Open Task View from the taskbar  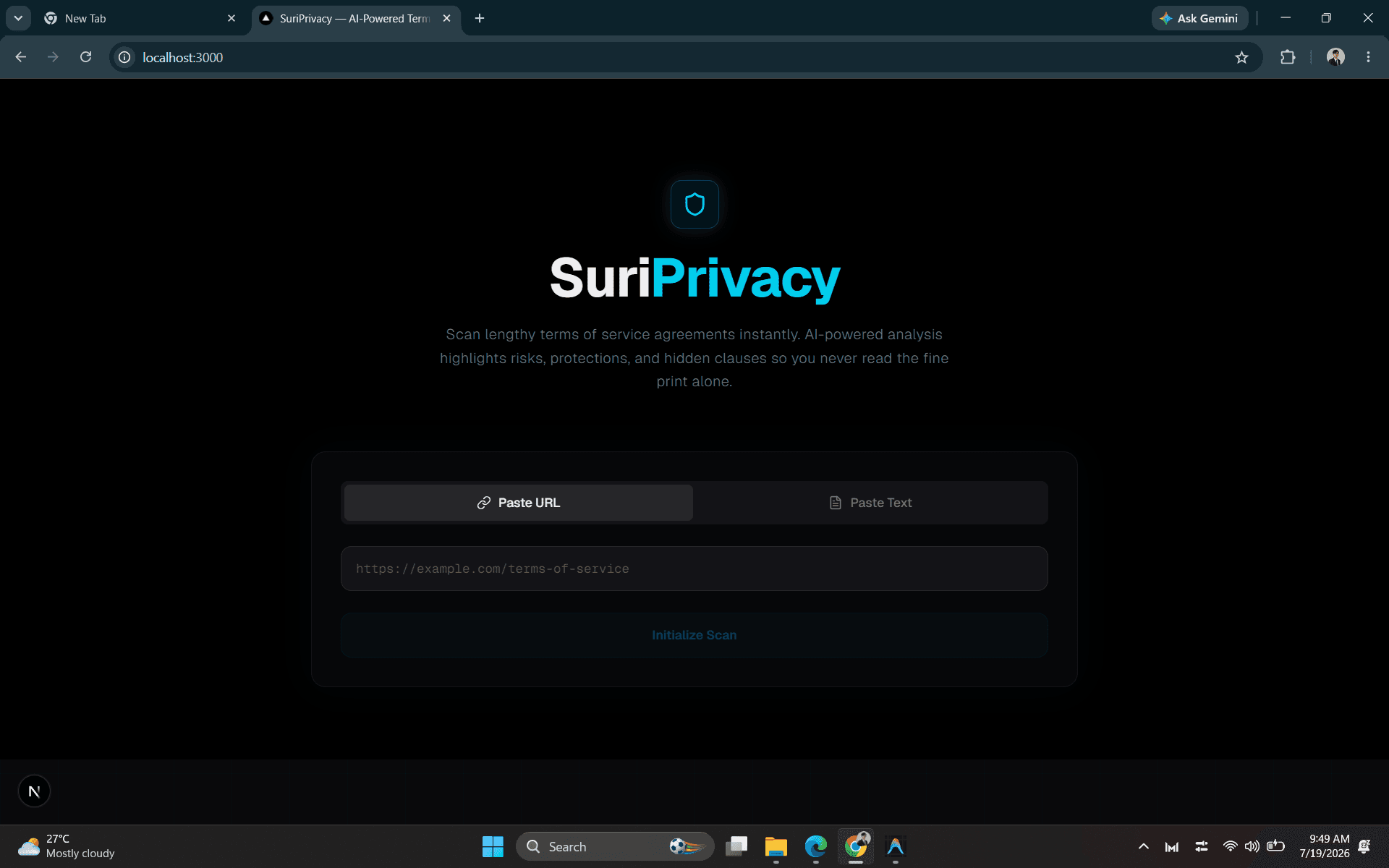736,846
